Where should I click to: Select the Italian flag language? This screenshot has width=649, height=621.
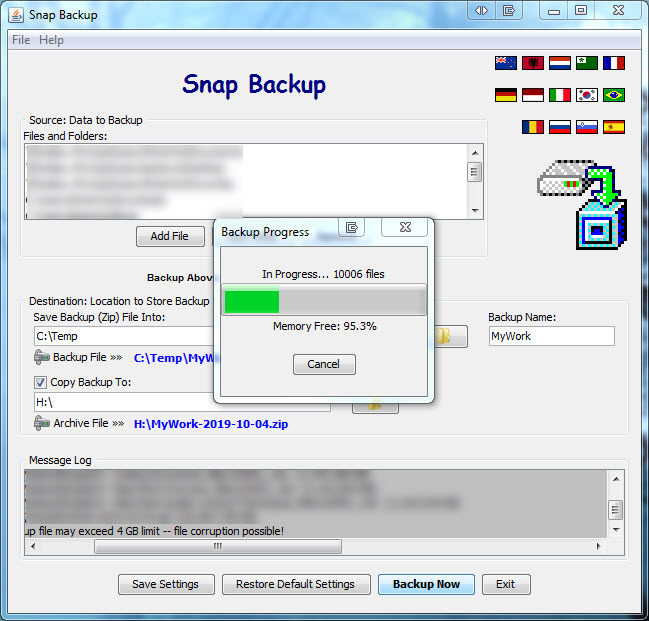coord(560,95)
